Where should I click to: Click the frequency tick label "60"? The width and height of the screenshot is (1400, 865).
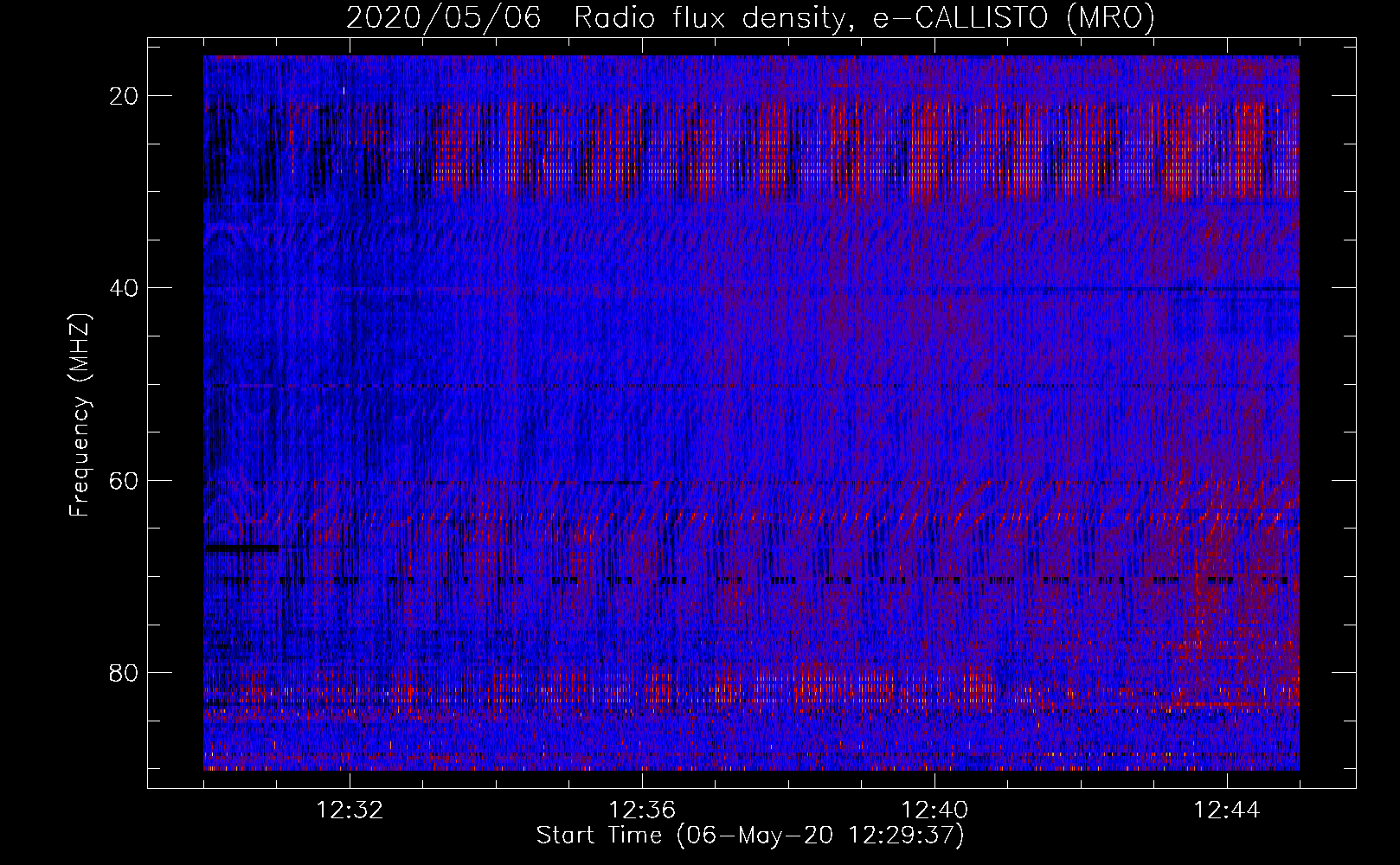tap(125, 480)
